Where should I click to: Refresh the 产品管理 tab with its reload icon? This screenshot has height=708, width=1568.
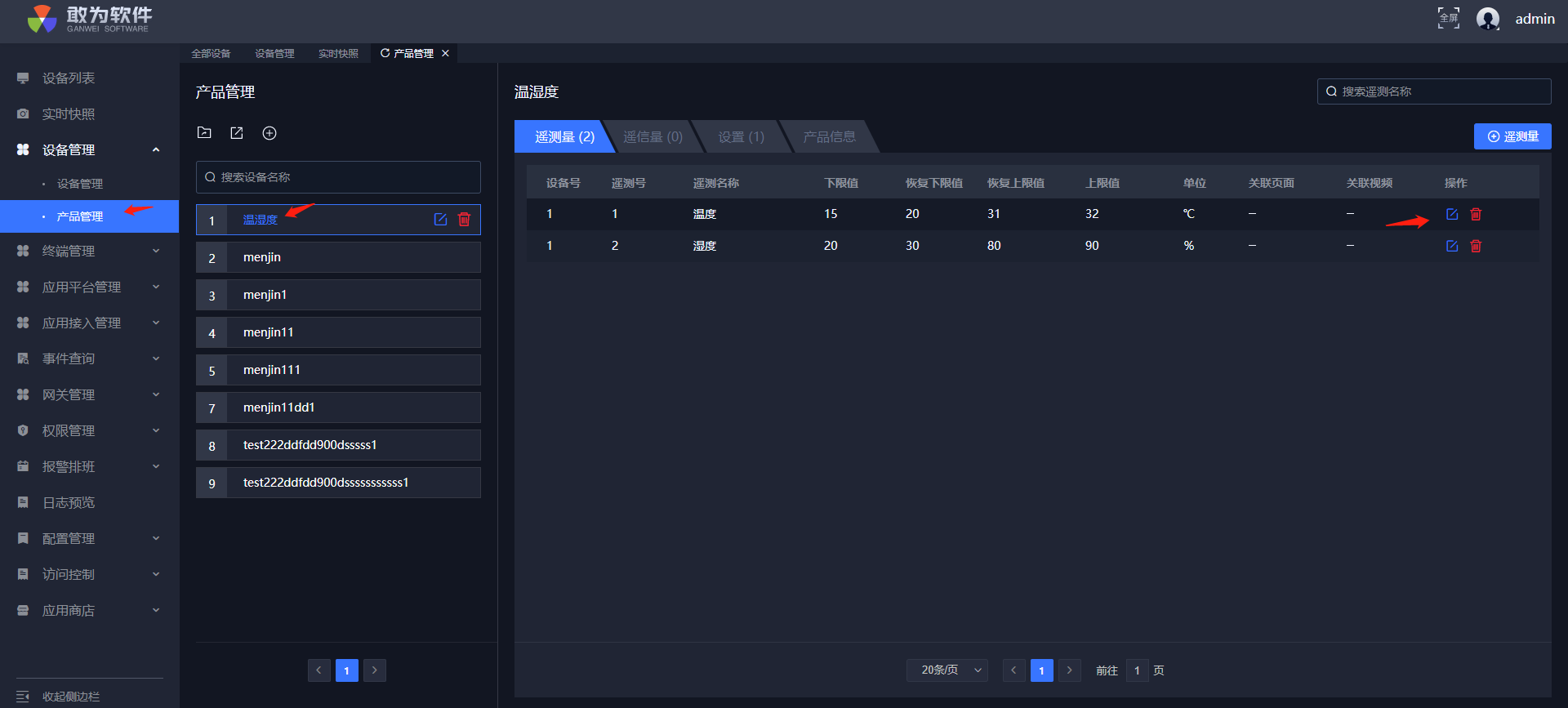point(385,53)
